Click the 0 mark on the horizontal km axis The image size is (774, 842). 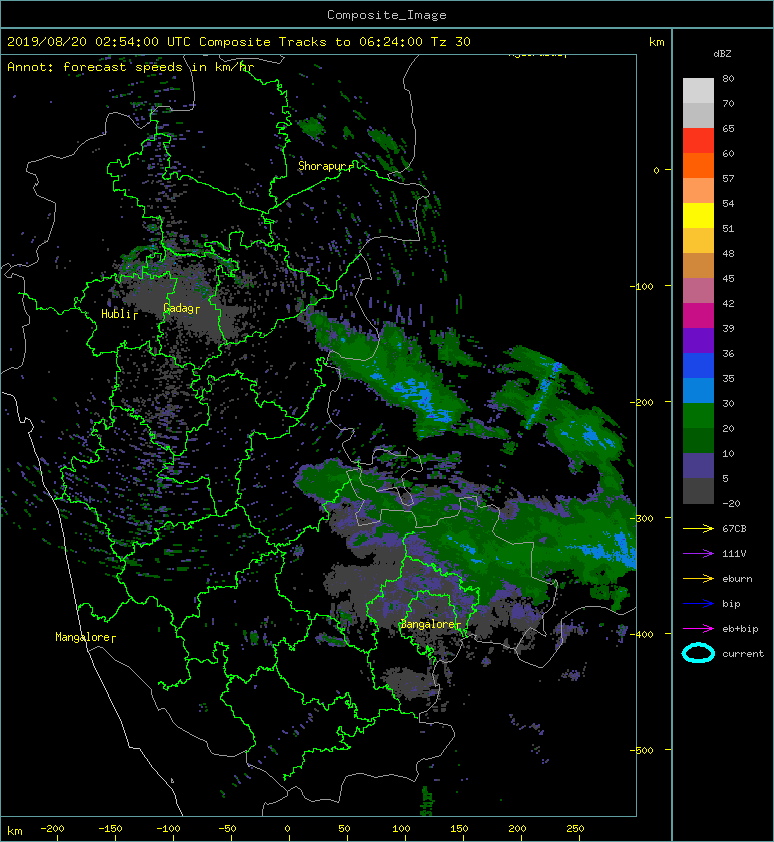[x=287, y=829]
